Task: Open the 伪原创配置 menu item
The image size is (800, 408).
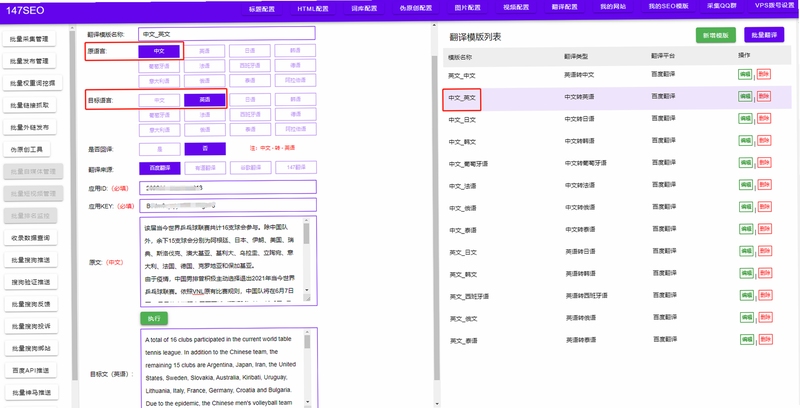Action: tap(415, 8)
